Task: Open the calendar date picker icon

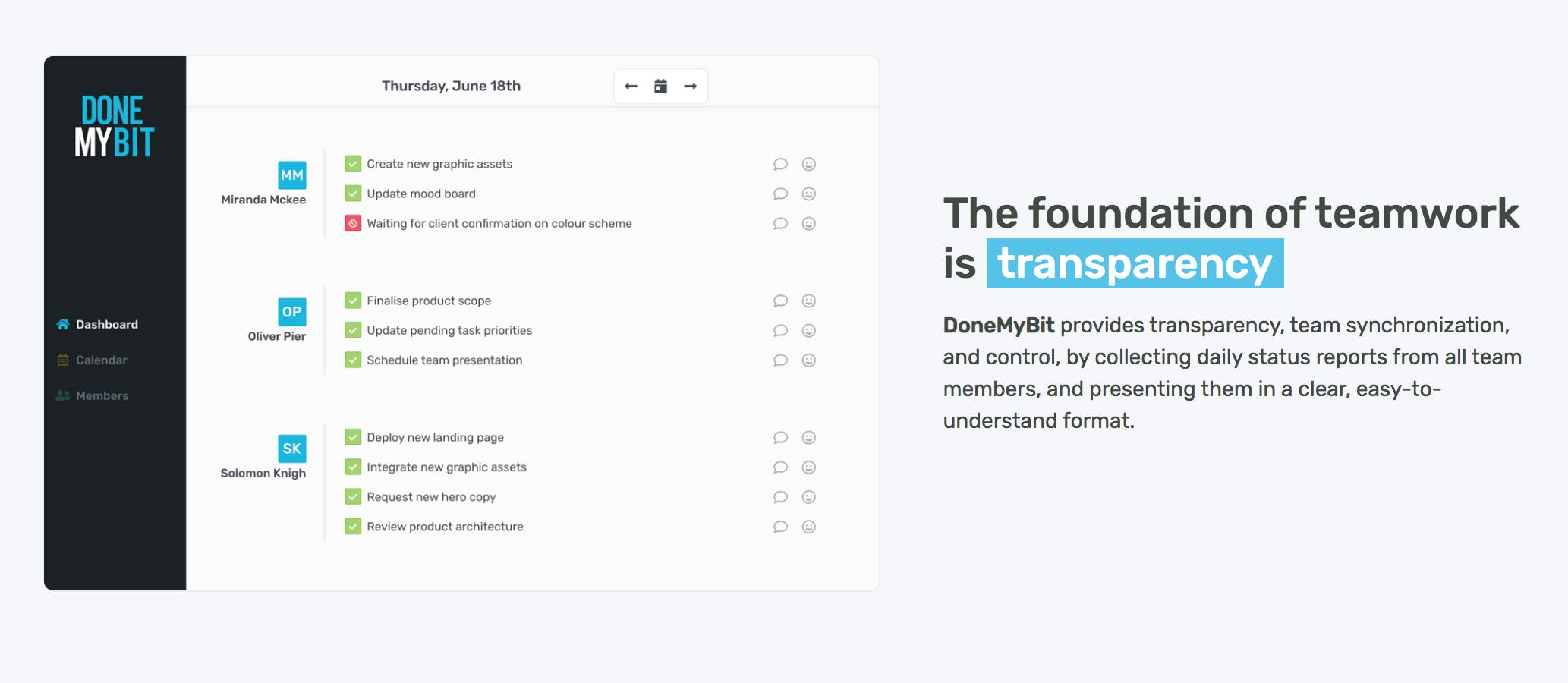Action: (x=660, y=87)
